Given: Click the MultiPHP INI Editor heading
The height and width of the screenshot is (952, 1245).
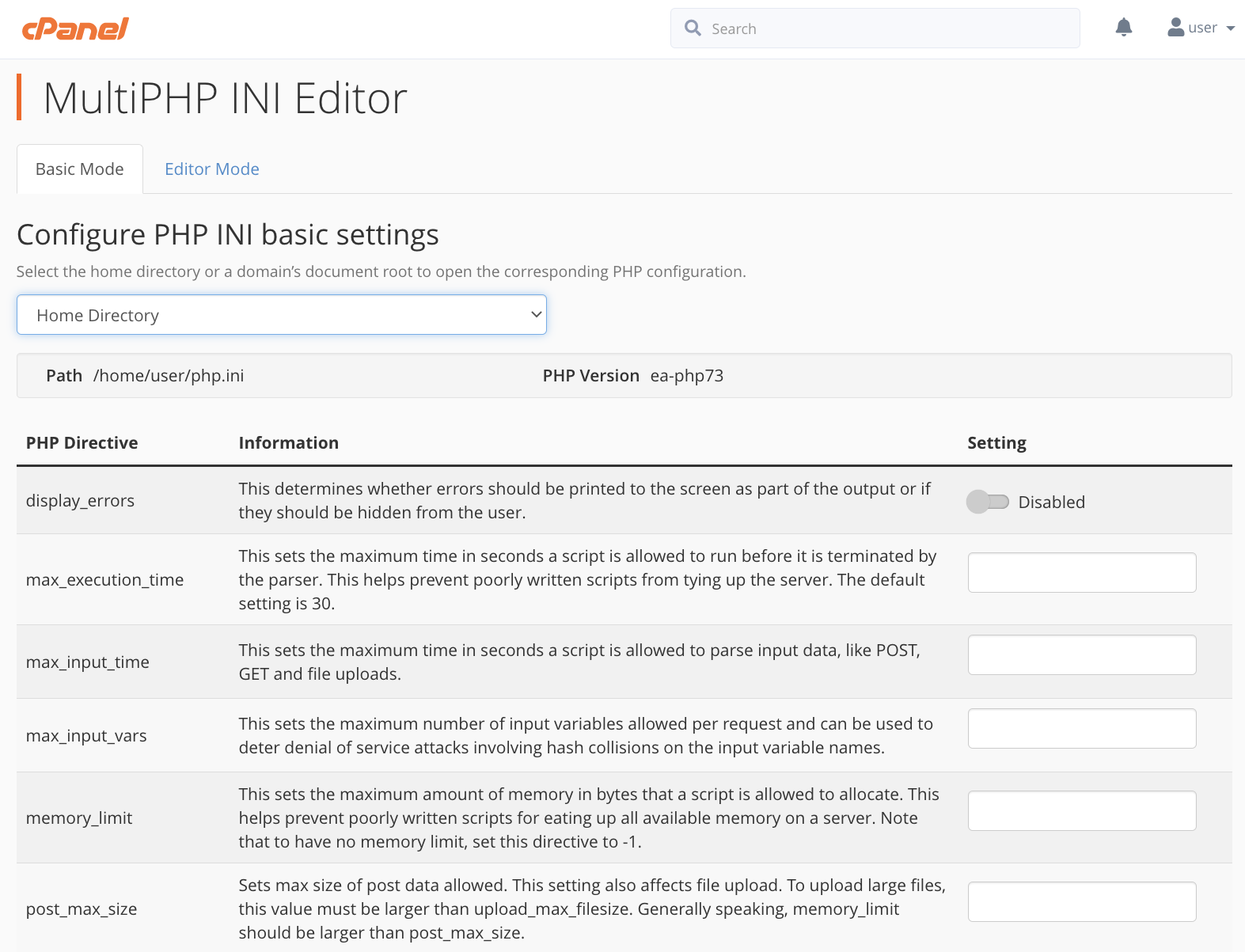Looking at the screenshot, I should pyautogui.click(x=225, y=99).
